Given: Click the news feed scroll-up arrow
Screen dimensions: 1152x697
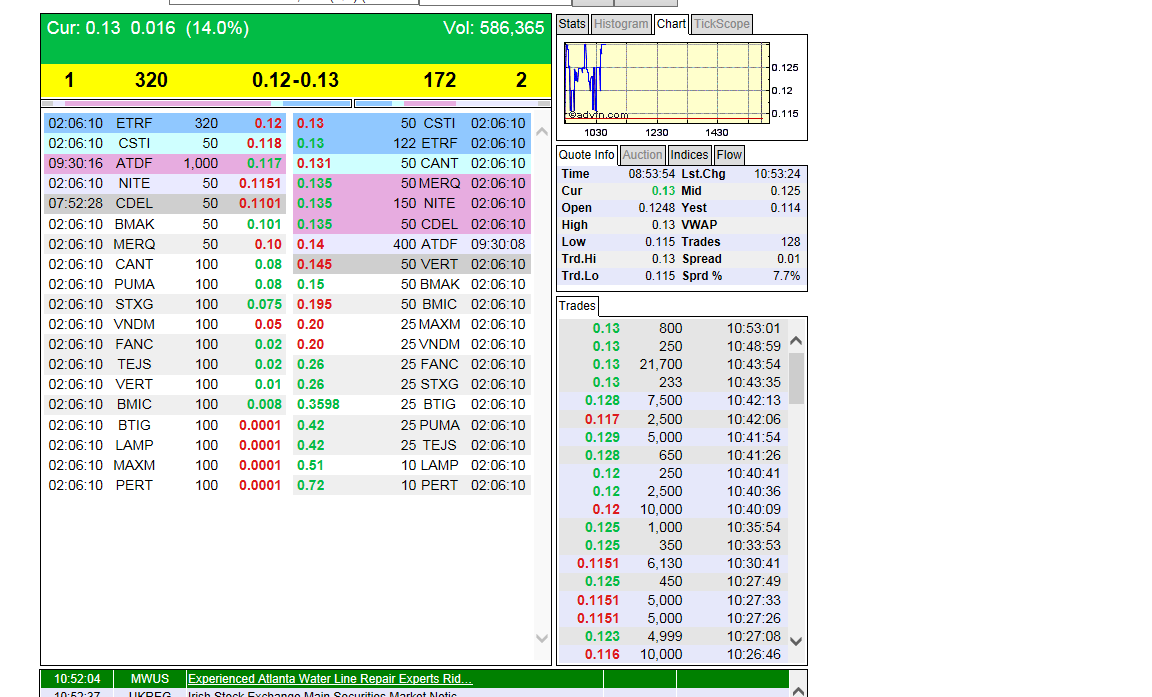Looking at the screenshot, I should 796,690.
